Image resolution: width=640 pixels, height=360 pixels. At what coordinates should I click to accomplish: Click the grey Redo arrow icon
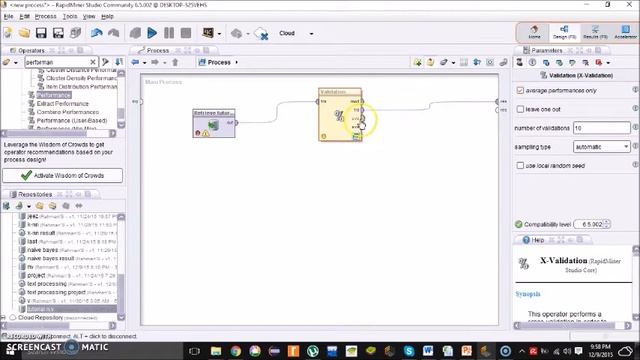[113, 33]
